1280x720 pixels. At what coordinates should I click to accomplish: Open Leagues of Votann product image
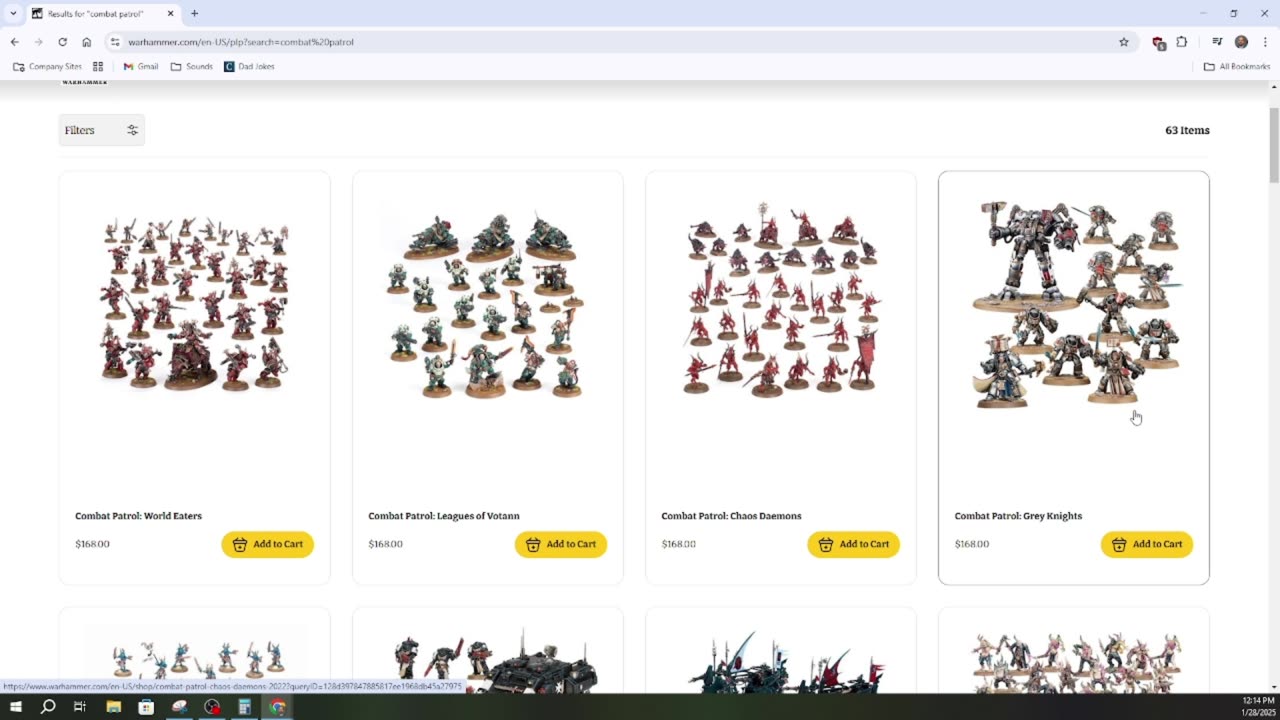tap(487, 303)
